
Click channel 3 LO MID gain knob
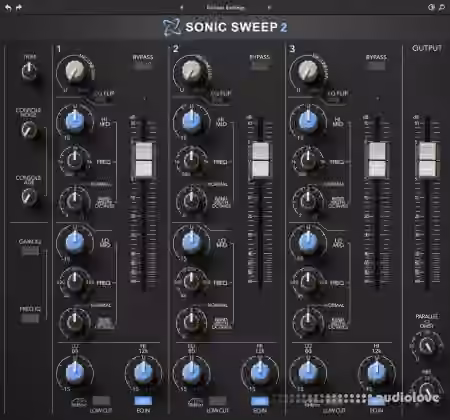click(x=308, y=242)
